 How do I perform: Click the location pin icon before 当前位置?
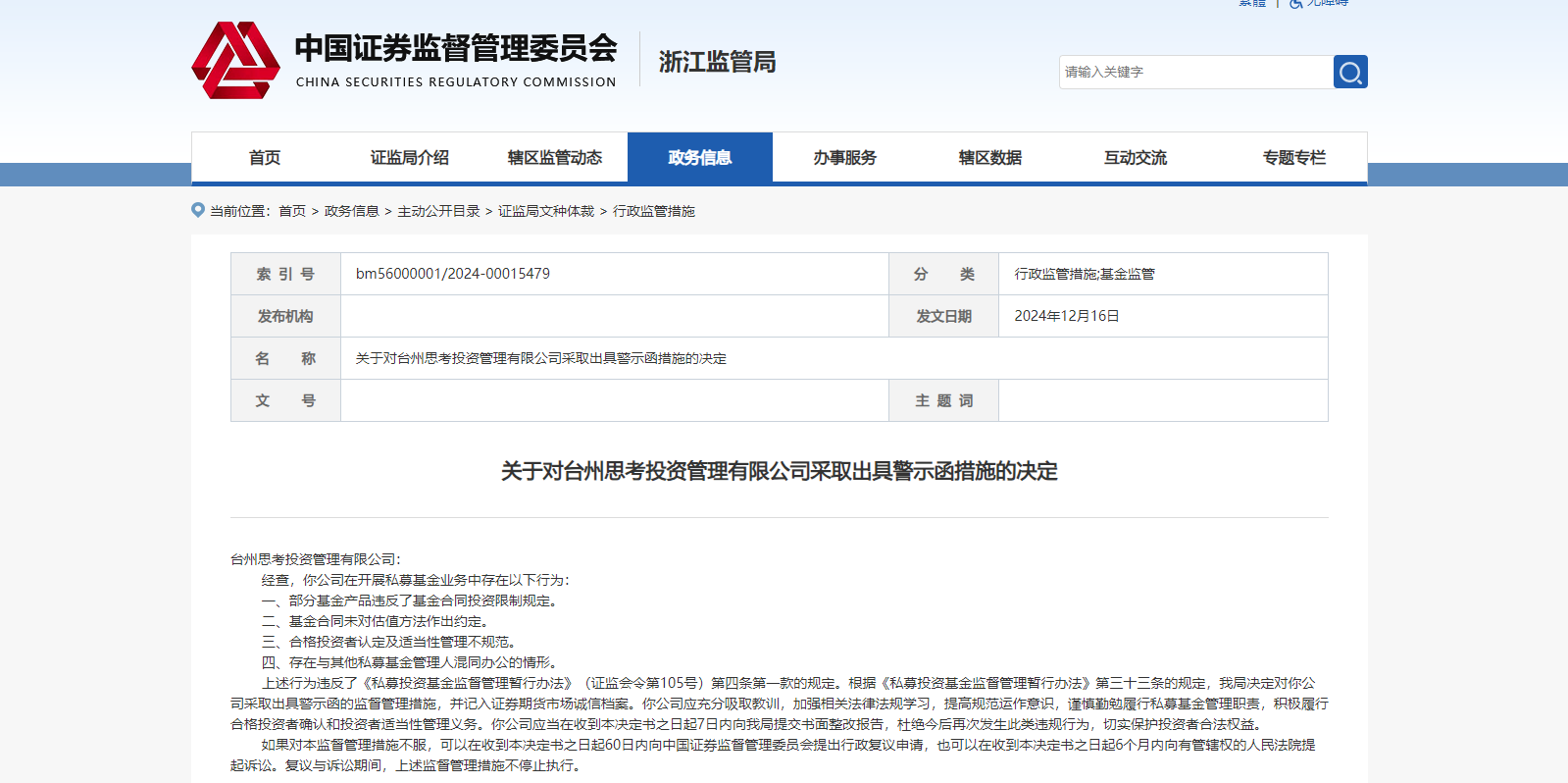pyautogui.click(x=198, y=210)
